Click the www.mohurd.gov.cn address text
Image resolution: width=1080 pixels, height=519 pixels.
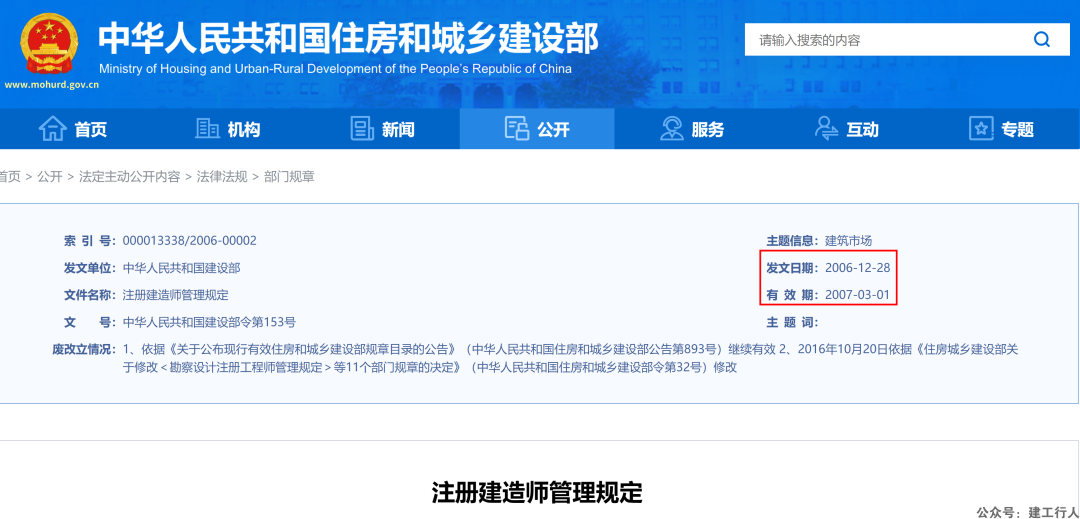pyautogui.click(x=52, y=85)
